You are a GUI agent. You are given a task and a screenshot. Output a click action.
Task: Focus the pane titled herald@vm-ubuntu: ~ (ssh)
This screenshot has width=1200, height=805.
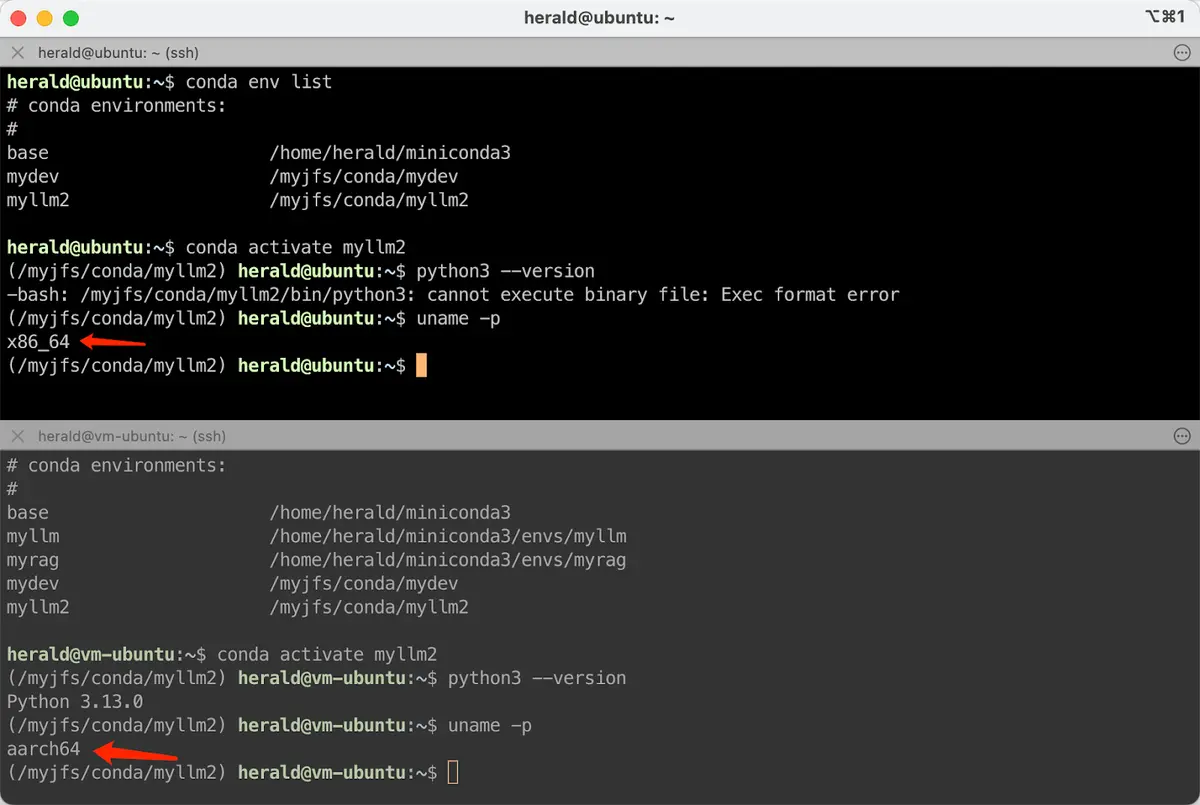(132, 436)
